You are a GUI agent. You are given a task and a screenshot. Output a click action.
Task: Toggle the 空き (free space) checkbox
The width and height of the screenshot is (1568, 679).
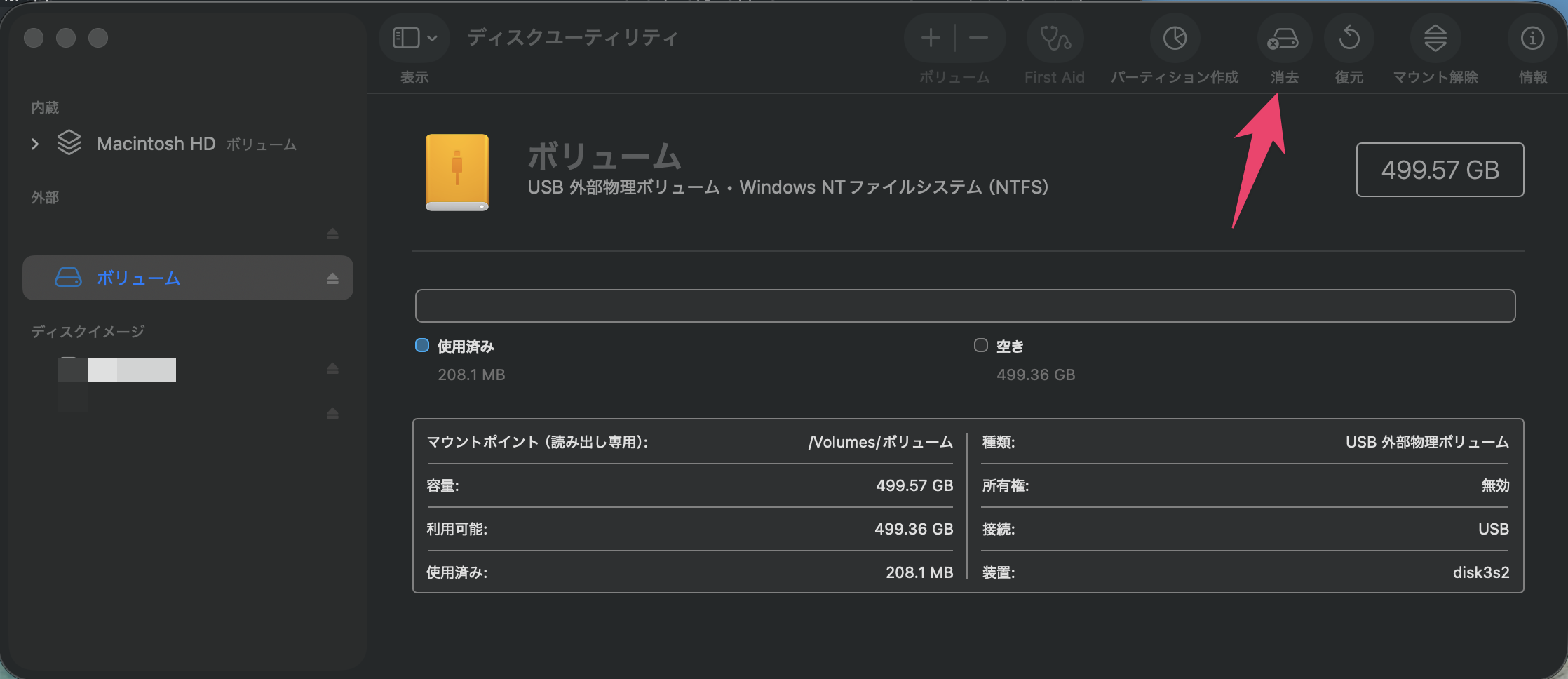point(981,345)
